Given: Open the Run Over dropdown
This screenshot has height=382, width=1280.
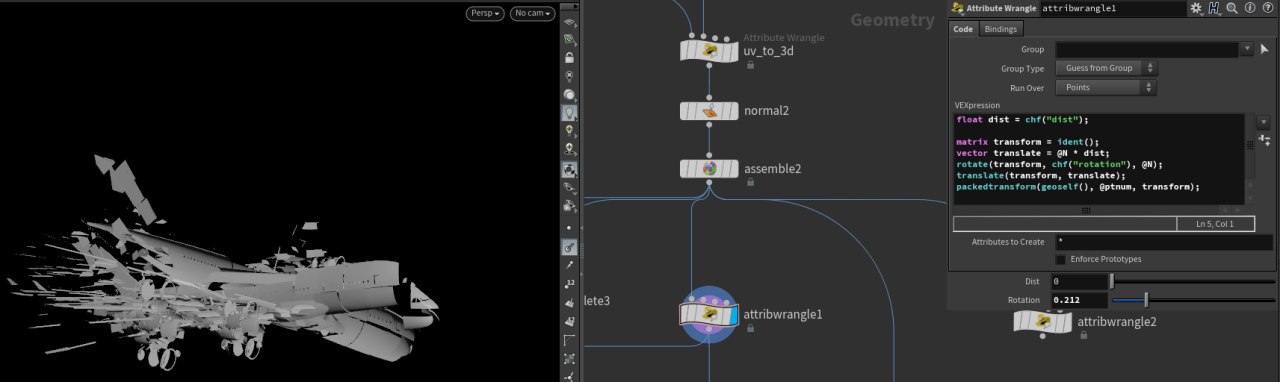Looking at the screenshot, I should point(1106,87).
